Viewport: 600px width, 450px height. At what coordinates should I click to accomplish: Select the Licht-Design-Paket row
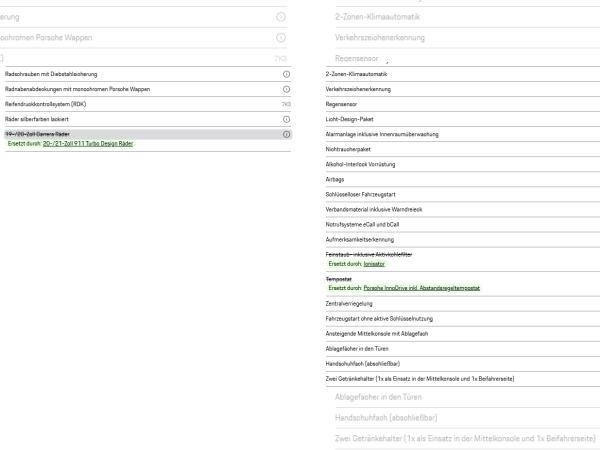tap(463, 119)
